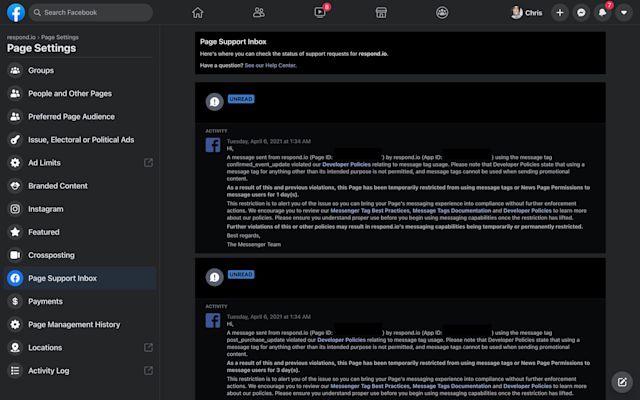Open the Groups icon in top bar

click(442, 13)
